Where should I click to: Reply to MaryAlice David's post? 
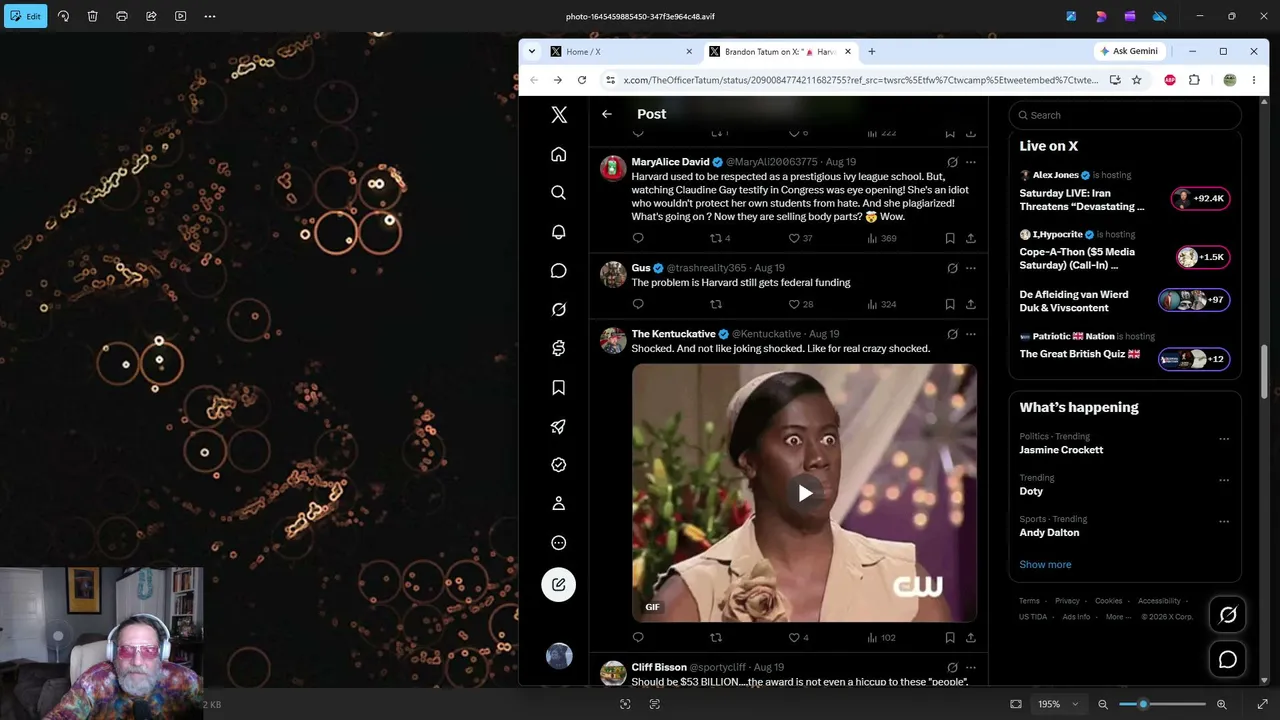click(638, 238)
